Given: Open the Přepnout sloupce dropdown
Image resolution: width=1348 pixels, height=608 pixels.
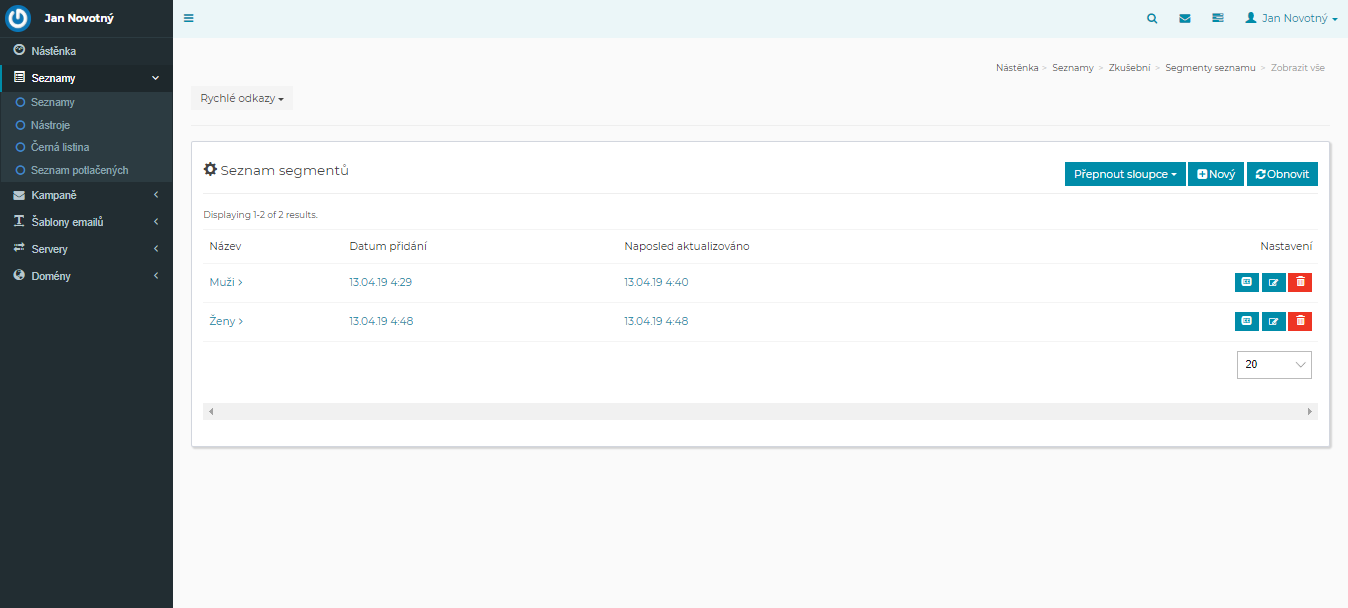Looking at the screenshot, I should (1125, 174).
